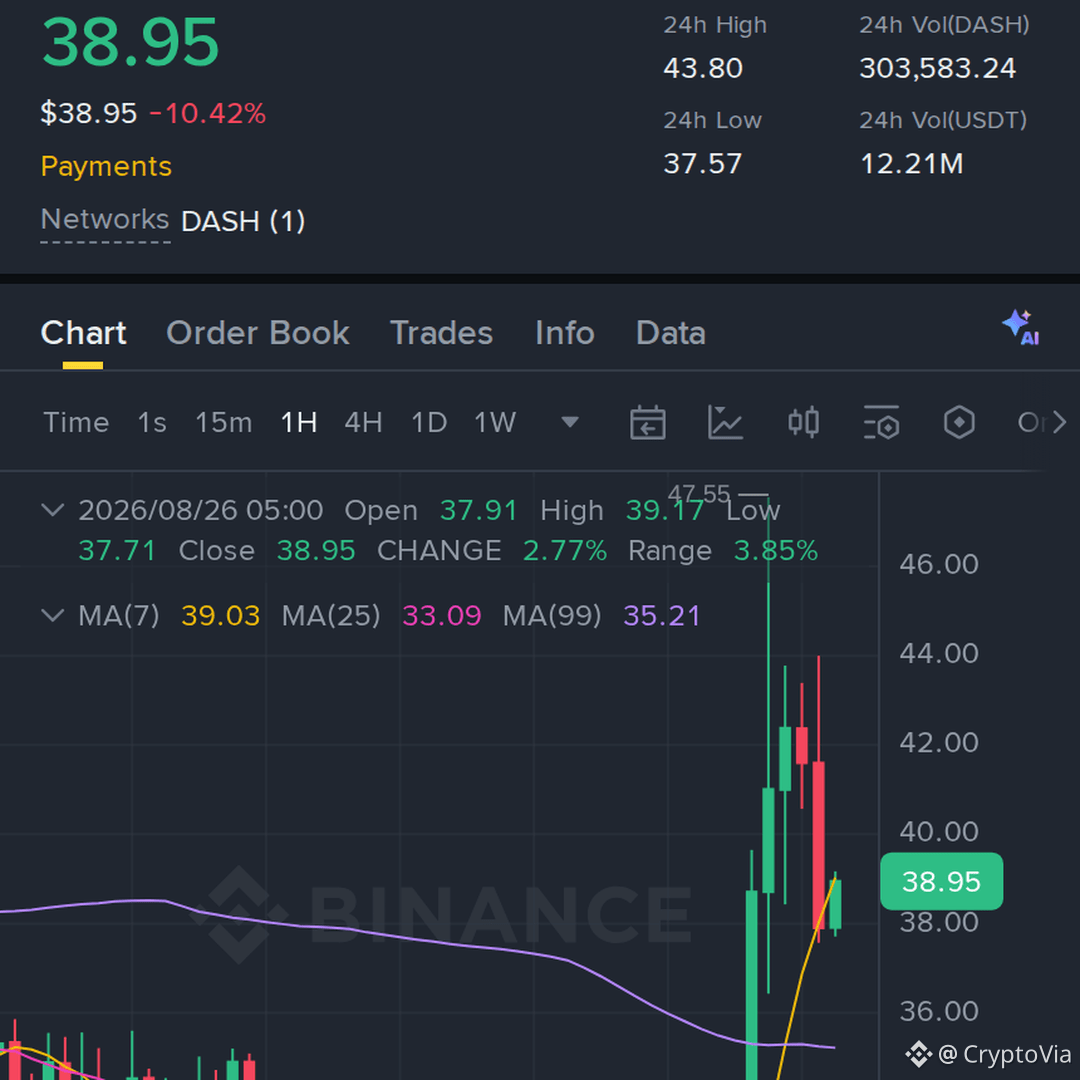Image resolution: width=1080 pixels, height=1080 pixels.
Task: Click the CHANGE 2.77% value
Action: [565, 551]
